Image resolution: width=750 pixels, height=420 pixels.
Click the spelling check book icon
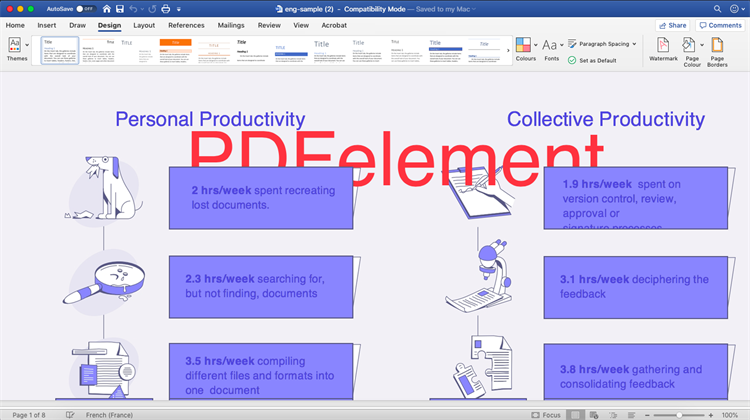pos(70,415)
